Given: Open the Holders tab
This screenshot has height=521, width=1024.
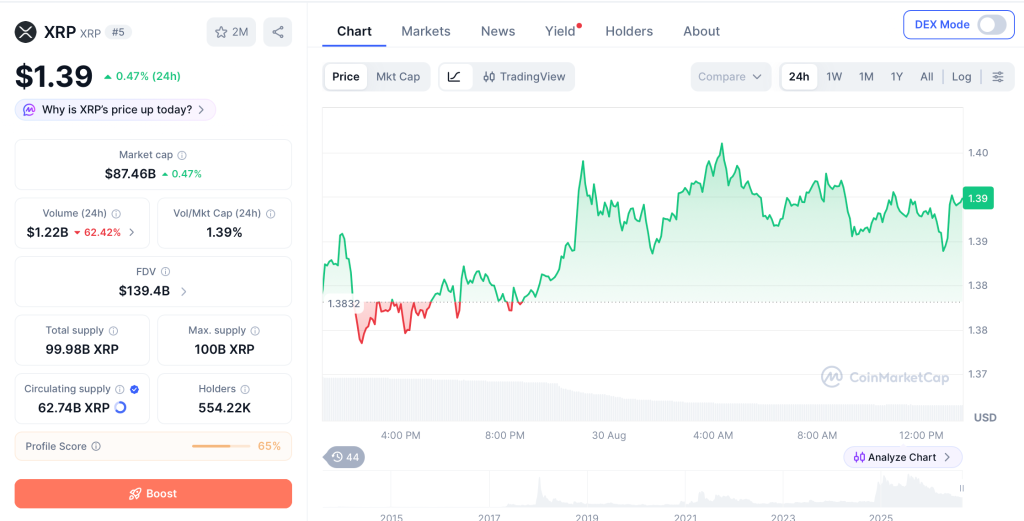Looking at the screenshot, I should click(x=629, y=31).
